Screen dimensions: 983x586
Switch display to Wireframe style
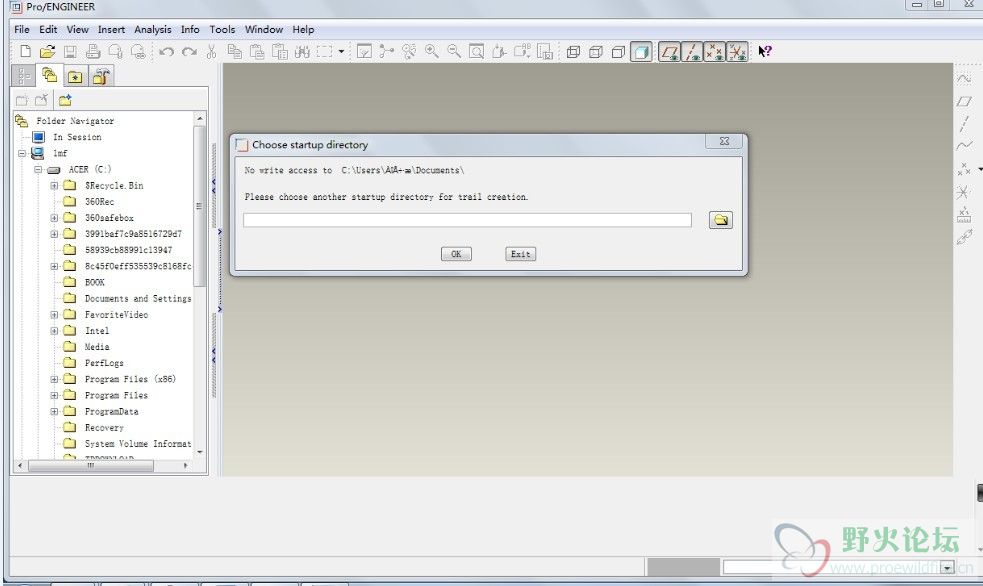click(x=573, y=52)
